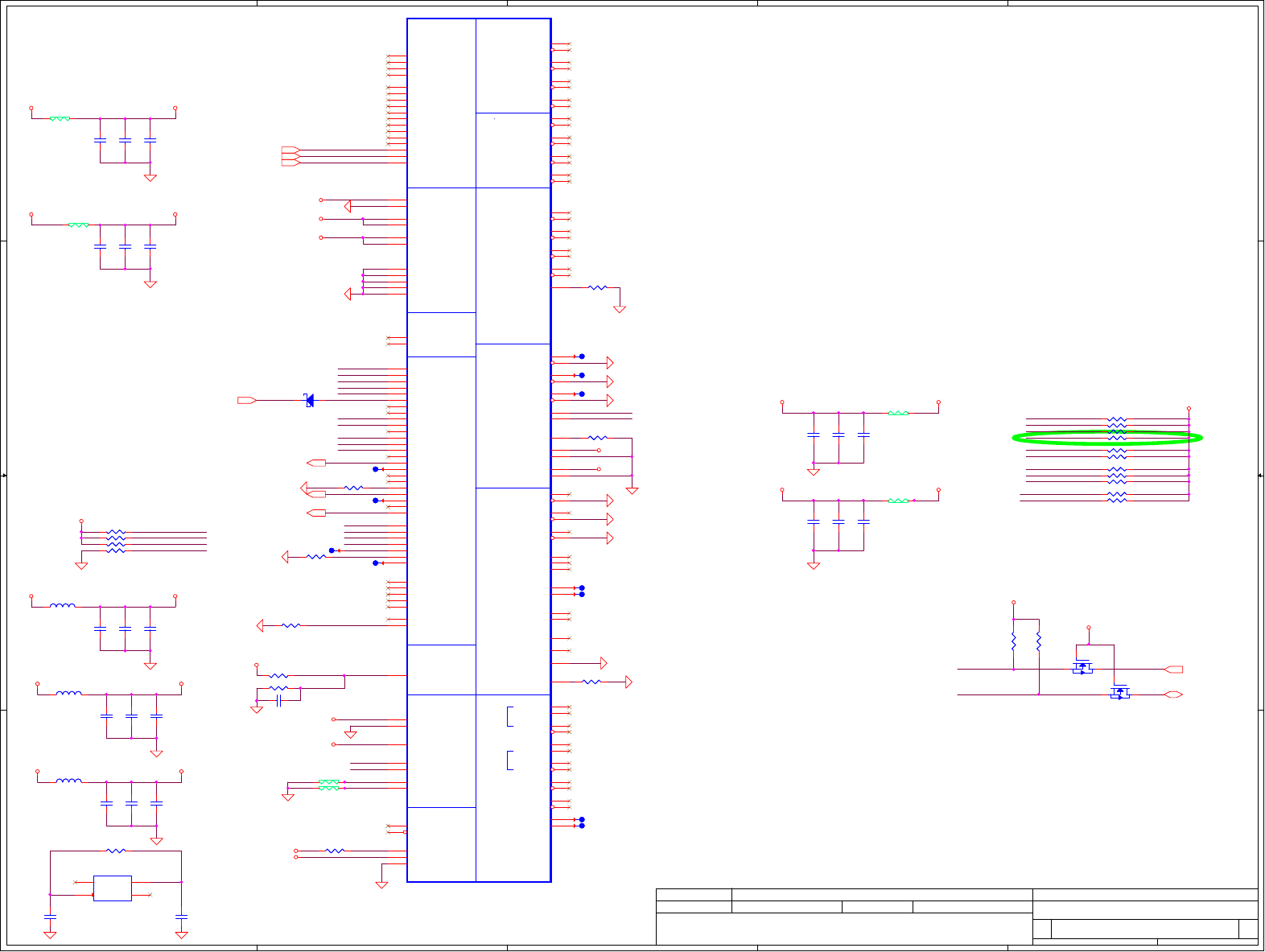
Task: Select the upper blue bracket symbol inside the IC
Action: pos(509,716)
